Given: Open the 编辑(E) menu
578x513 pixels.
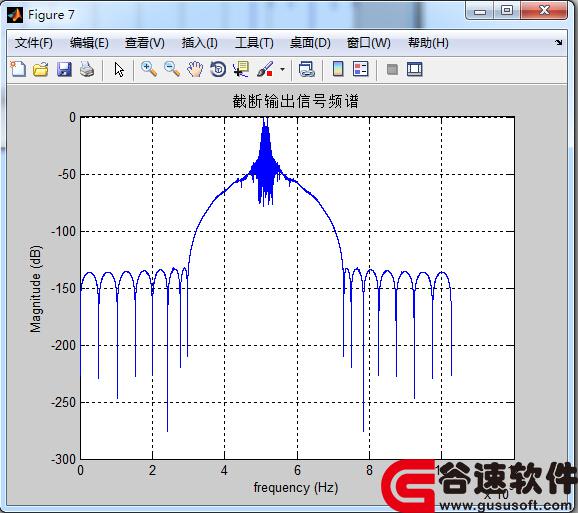Looking at the screenshot, I should coord(89,43).
